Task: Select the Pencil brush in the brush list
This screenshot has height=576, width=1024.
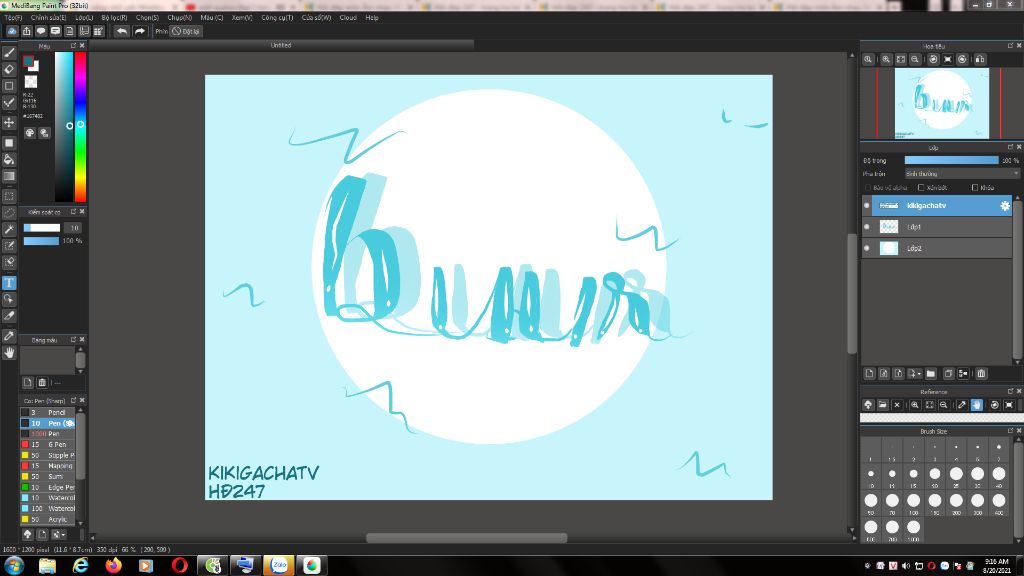Action: (56, 412)
